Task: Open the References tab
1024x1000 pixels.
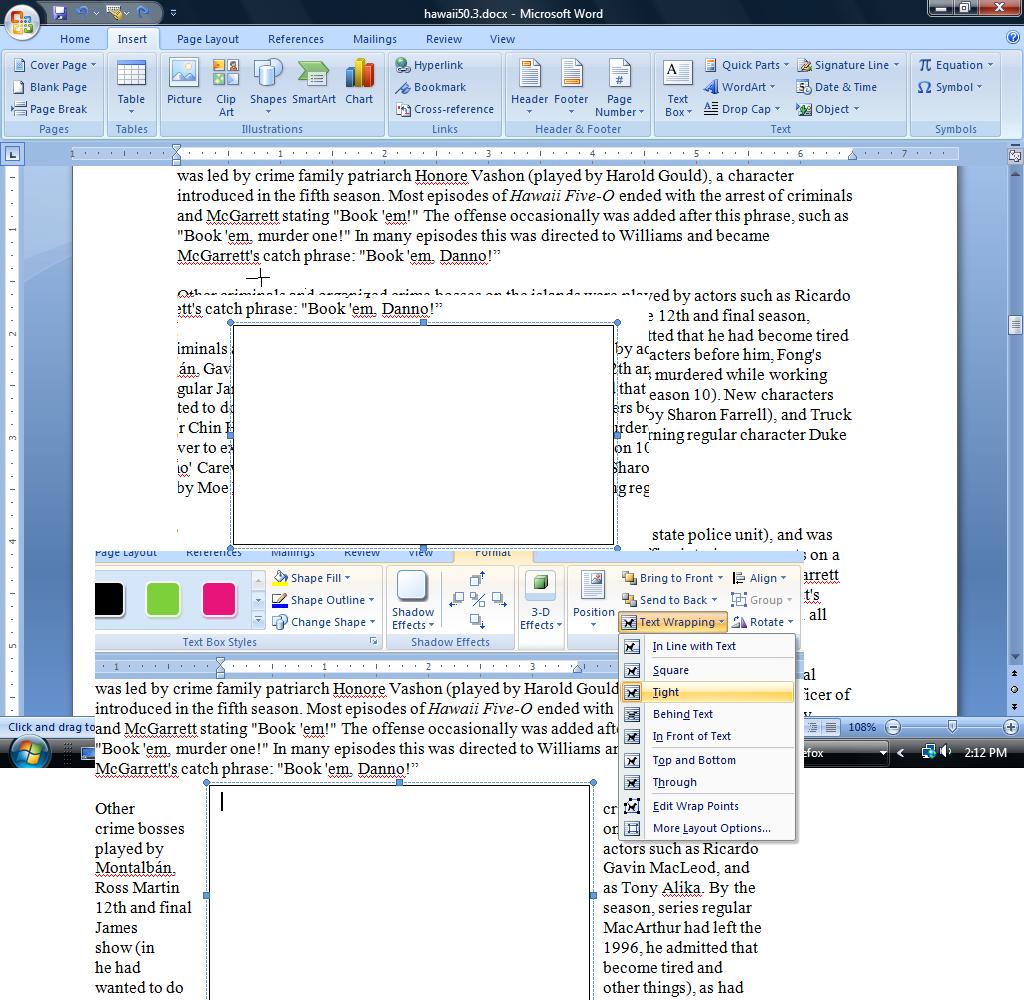Action: point(296,39)
